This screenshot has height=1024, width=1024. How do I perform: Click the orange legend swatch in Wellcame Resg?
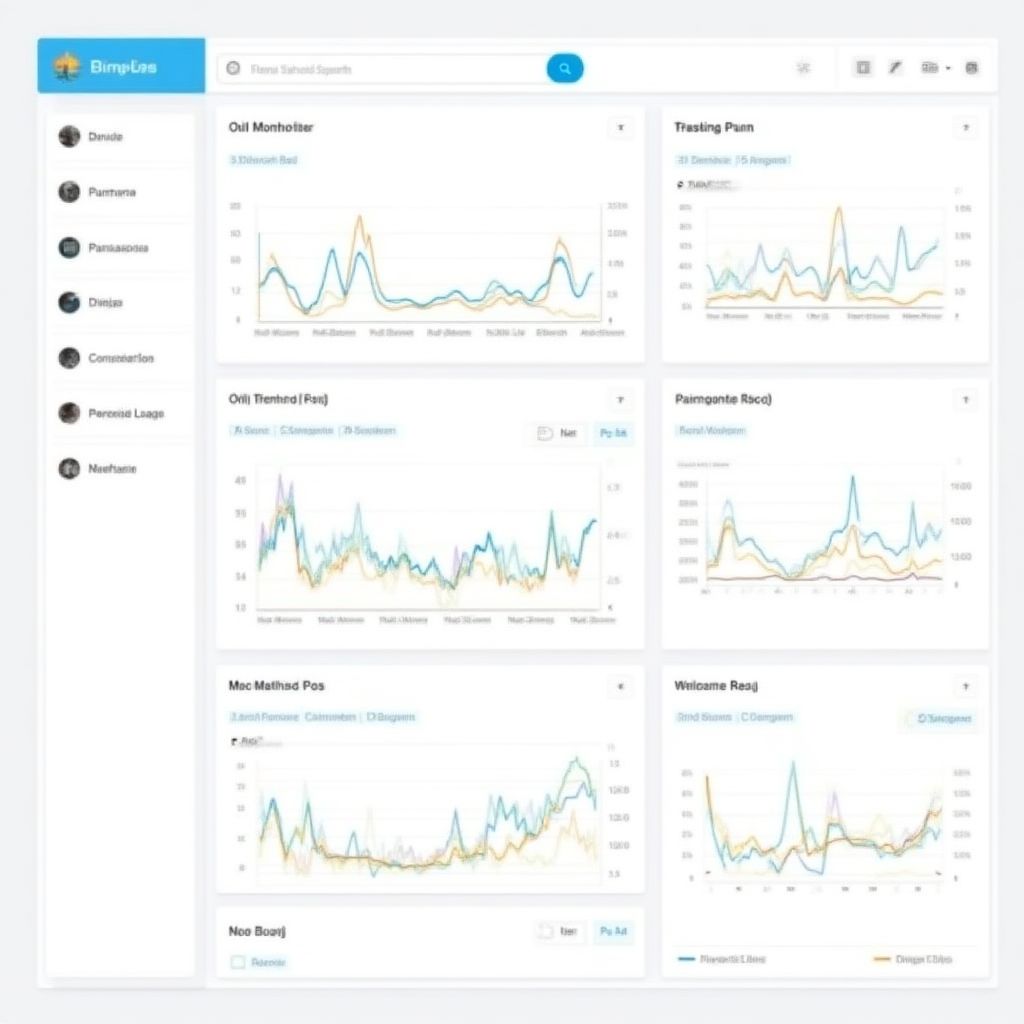(x=882, y=959)
